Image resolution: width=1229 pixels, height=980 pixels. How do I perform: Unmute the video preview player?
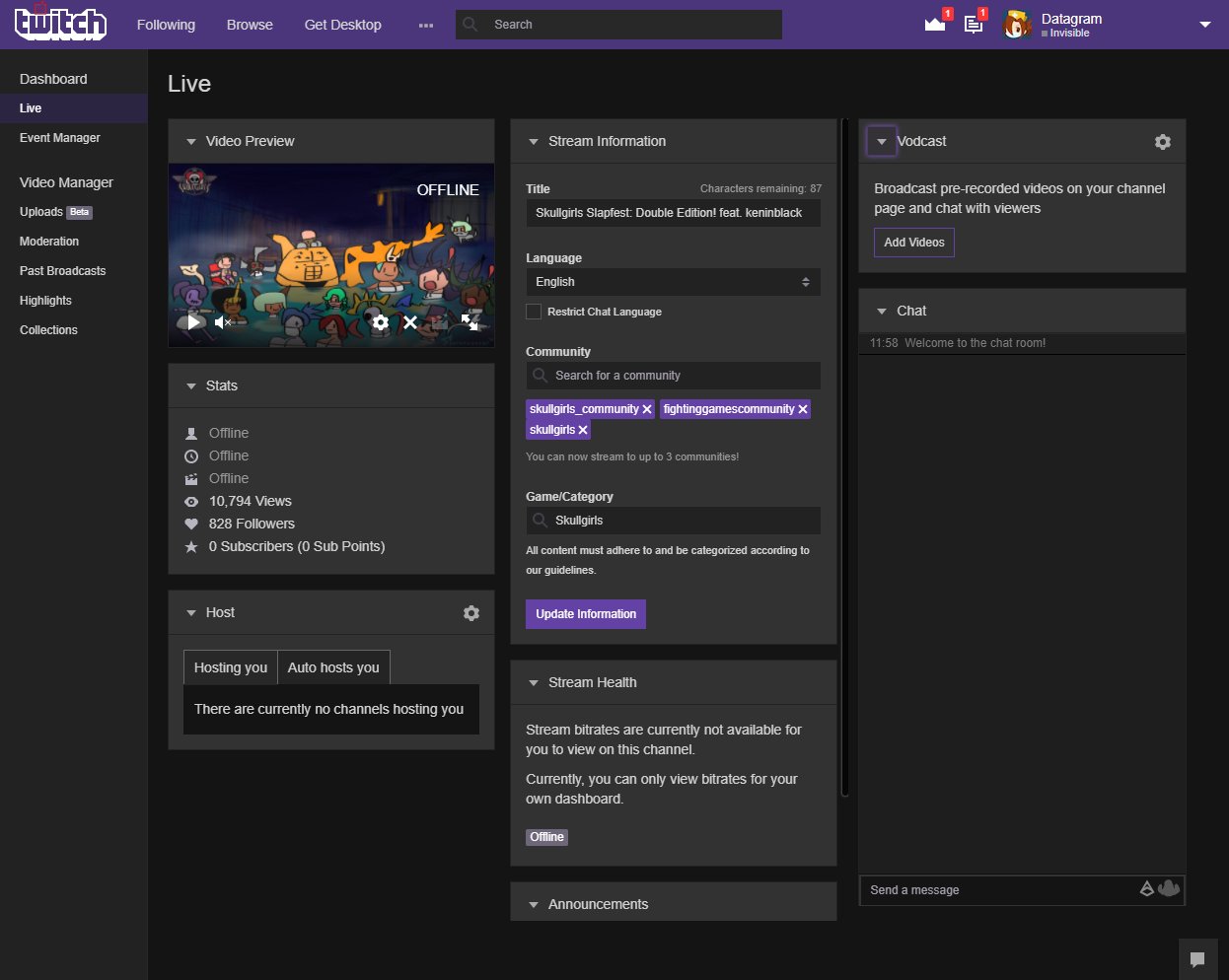[222, 321]
